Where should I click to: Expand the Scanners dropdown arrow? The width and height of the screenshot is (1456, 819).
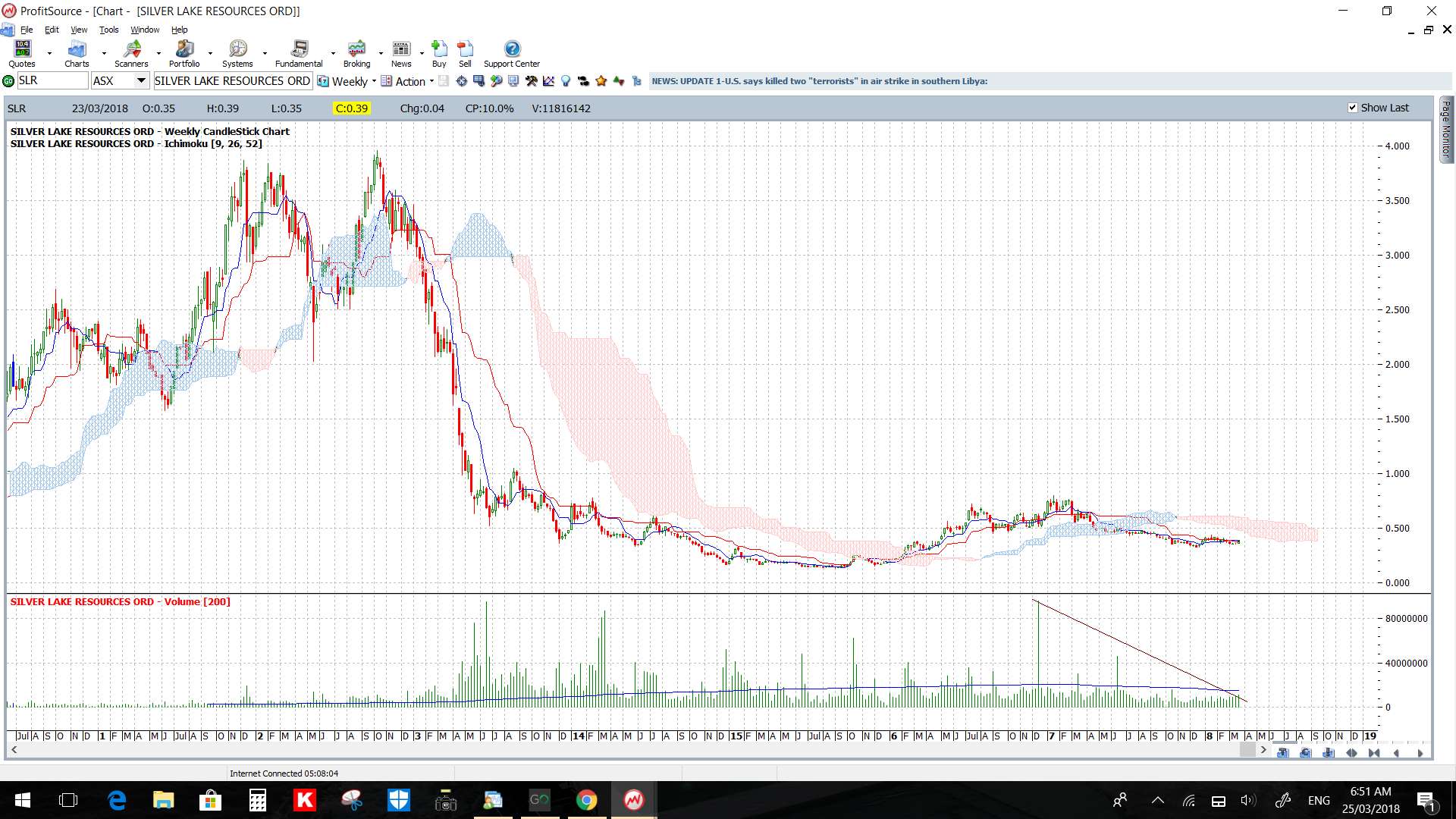coord(158,54)
